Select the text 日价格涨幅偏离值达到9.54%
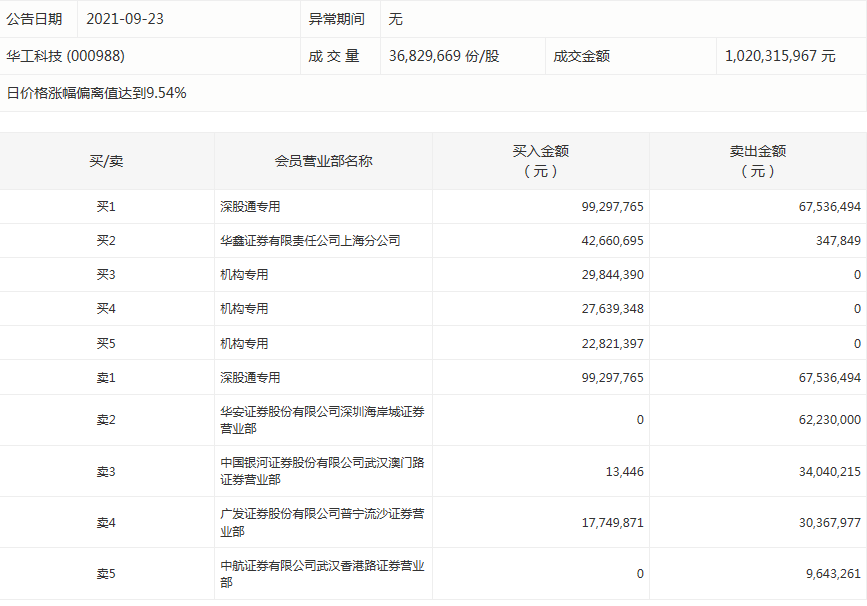The width and height of the screenshot is (867, 606). tap(96, 93)
